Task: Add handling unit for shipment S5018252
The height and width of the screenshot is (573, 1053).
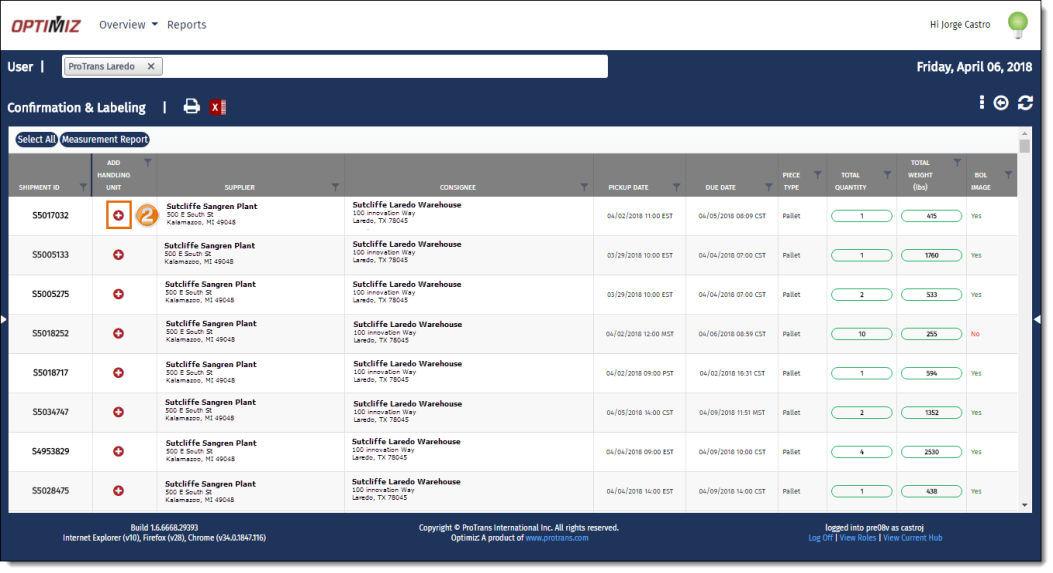Action: pos(118,333)
